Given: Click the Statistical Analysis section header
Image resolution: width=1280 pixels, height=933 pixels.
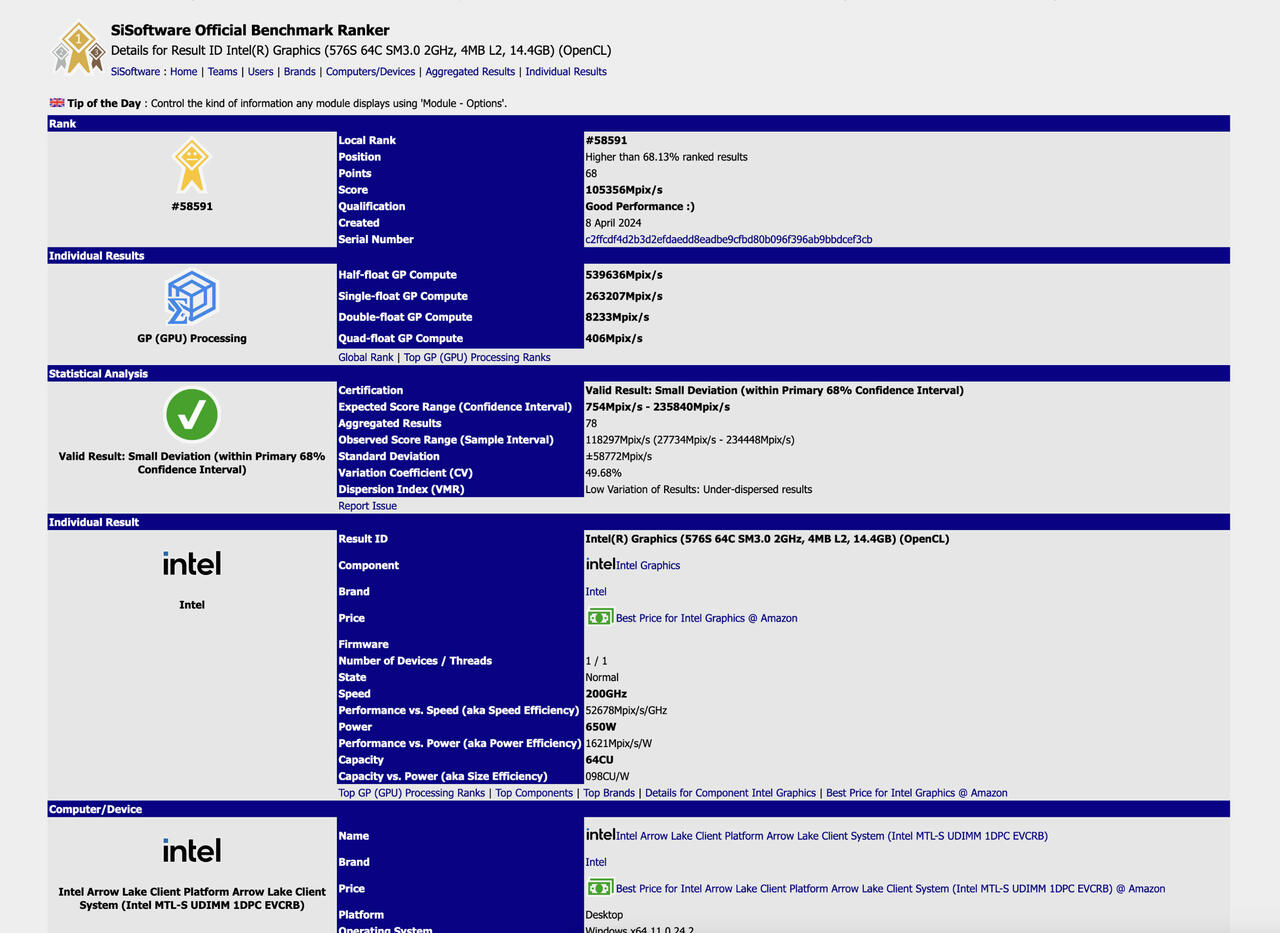Looking at the screenshot, I should coord(639,373).
